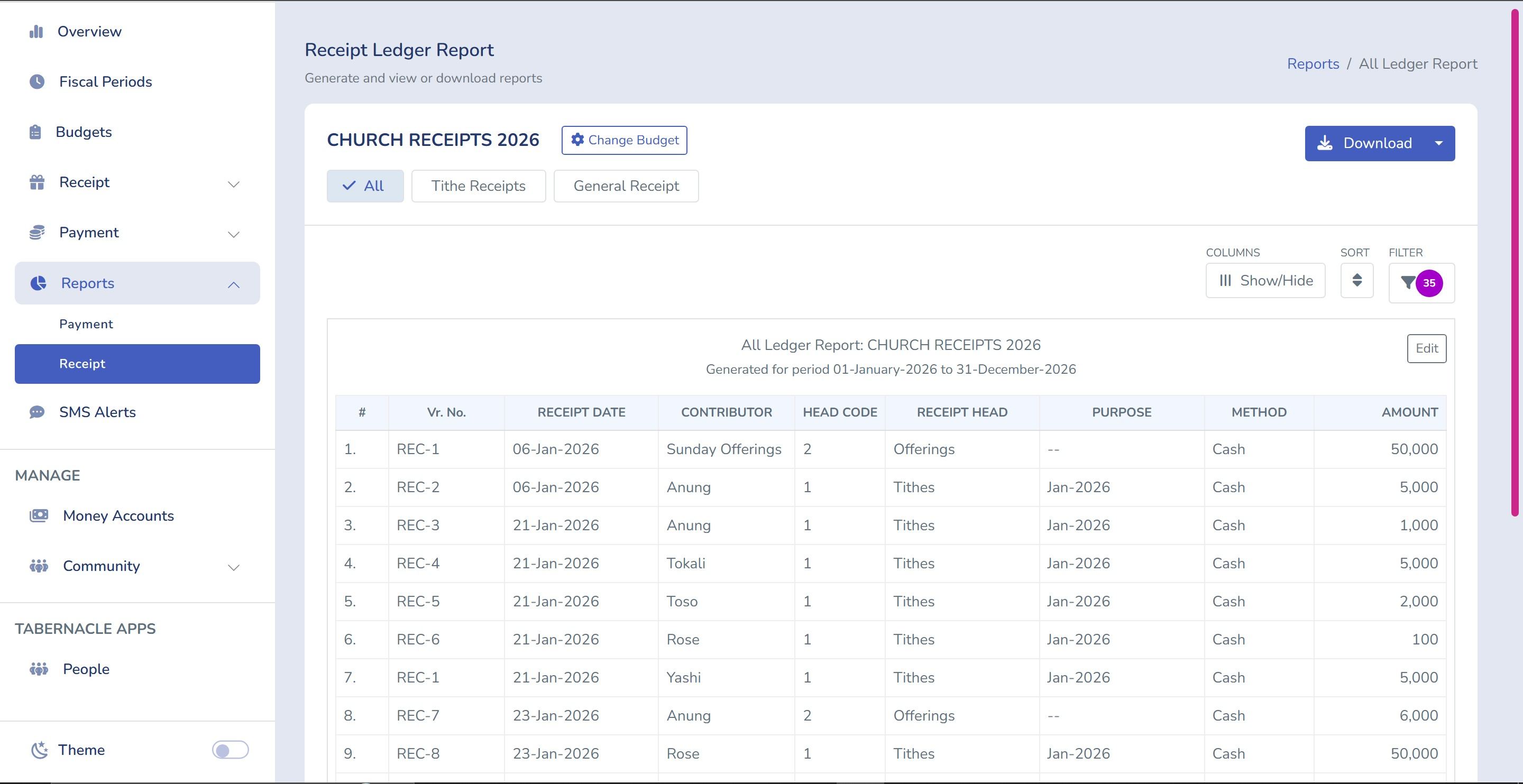The image size is (1523, 784).
Task: Open Money Accounts in sidebar
Action: (x=118, y=515)
